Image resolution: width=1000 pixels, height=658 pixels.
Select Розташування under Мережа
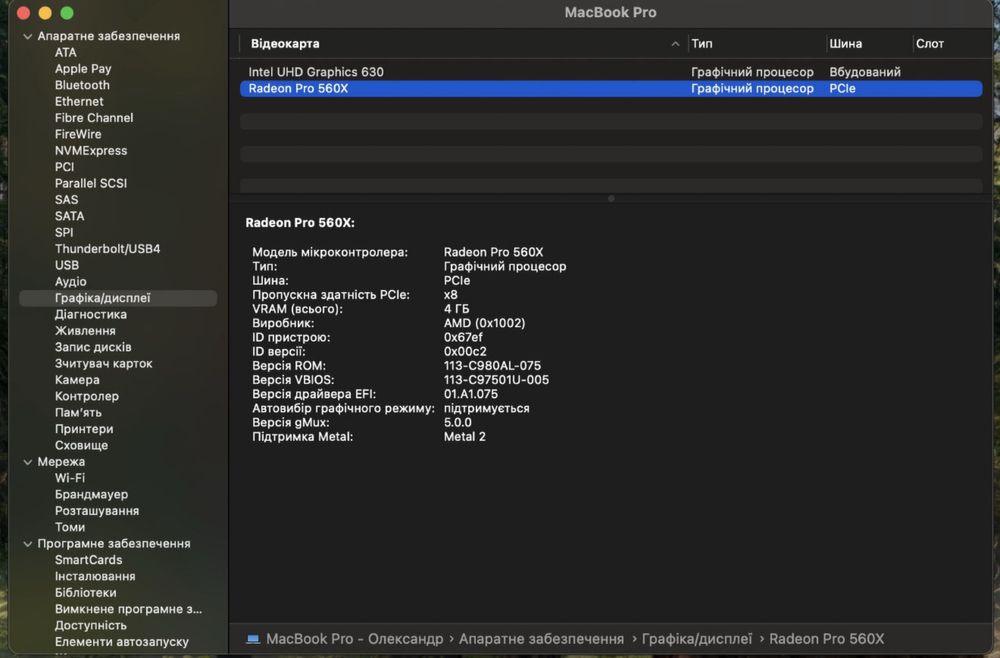coord(97,511)
